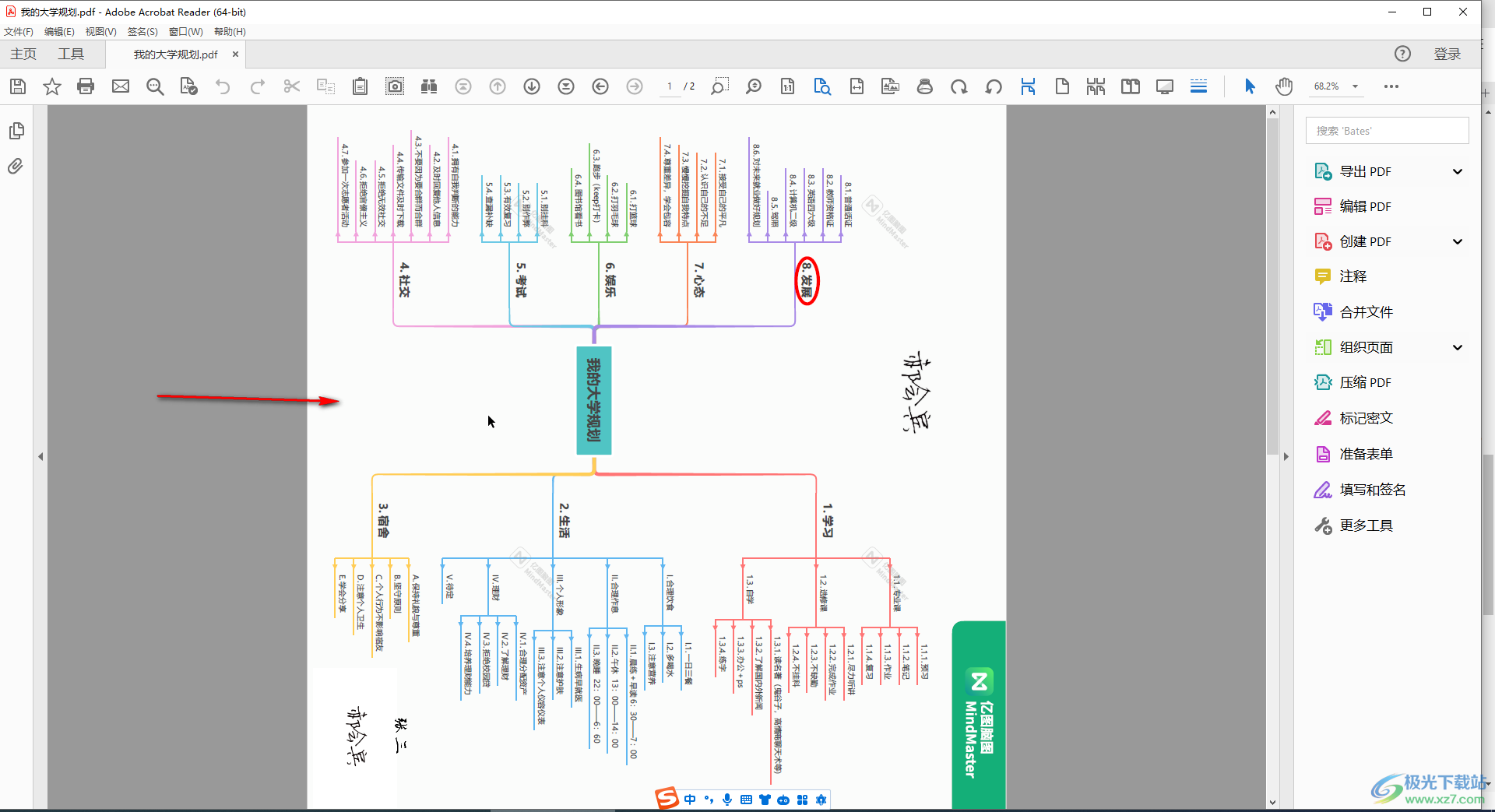Screen dimensions: 1495x812
Task: Expand 导出 PDF options chevron
Action: pyautogui.click(x=1458, y=171)
